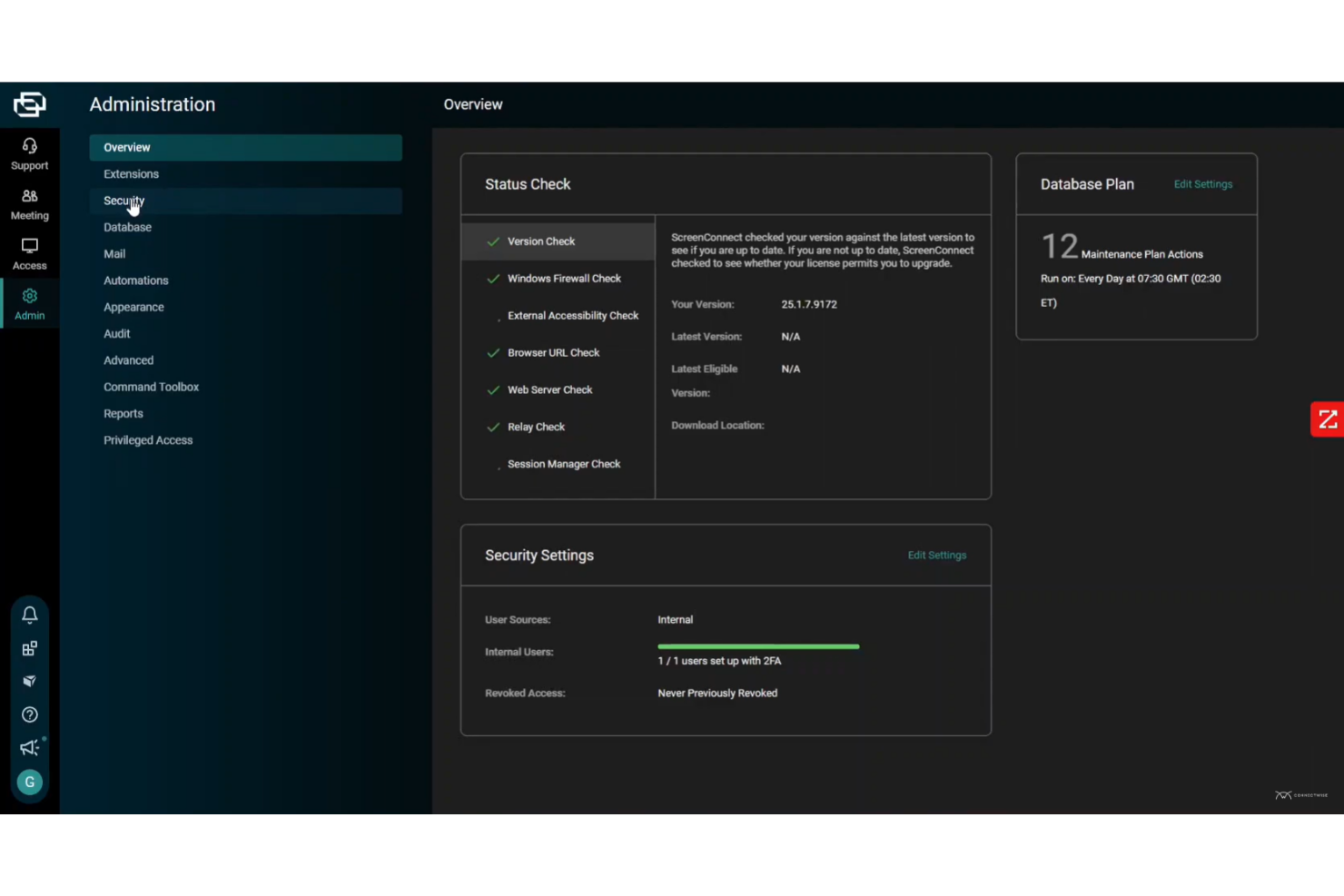Edit the Database Plan settings

click(x=1202, y=183)
